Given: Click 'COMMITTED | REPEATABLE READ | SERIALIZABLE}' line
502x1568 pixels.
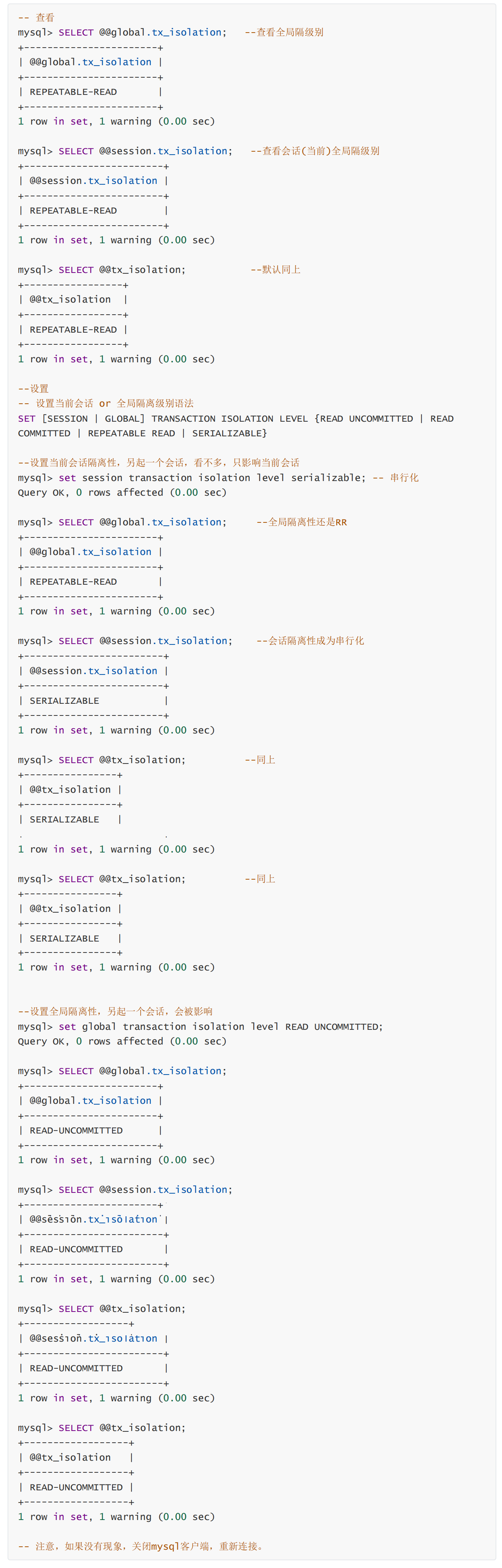Looking at the screenshot, I should 142,433.
